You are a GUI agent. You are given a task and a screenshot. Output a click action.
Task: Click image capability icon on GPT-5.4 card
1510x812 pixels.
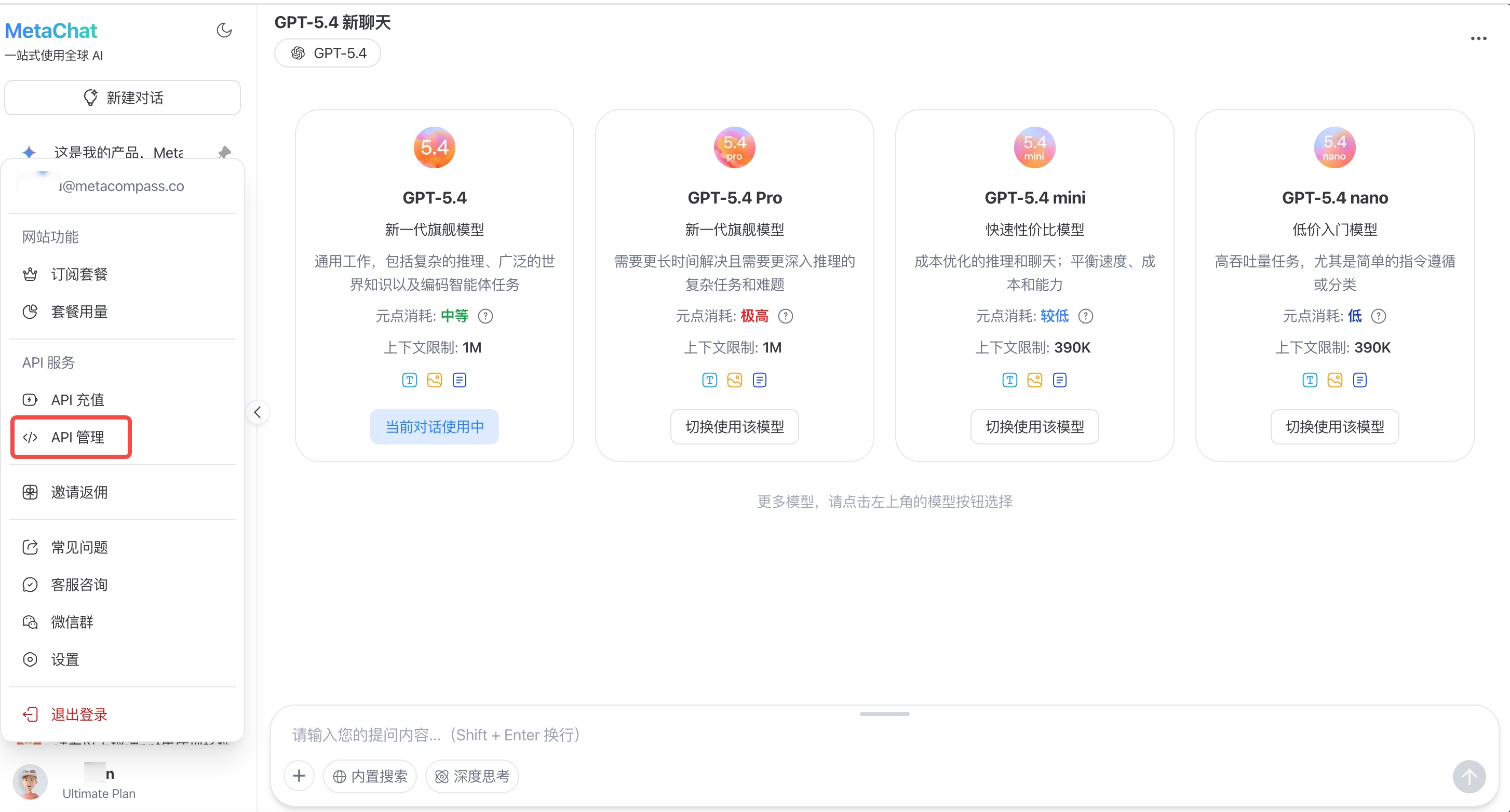(x=435, y=381)
